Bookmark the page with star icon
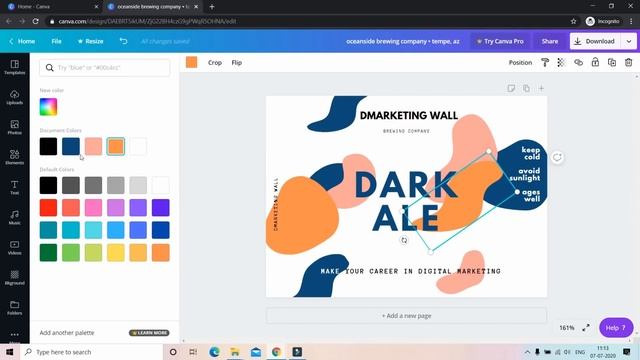This screenshot has height=360, width=640. point(573,21)
